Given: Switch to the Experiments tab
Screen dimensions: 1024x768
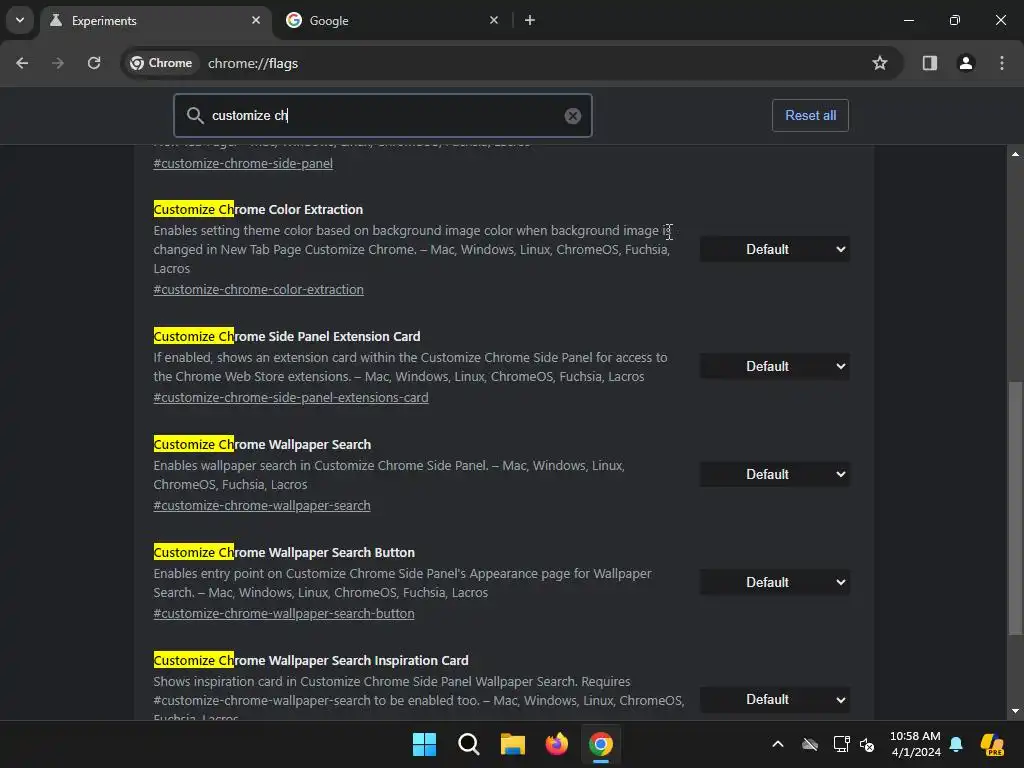Looking at the screenshot, I should tap(155, 21).
